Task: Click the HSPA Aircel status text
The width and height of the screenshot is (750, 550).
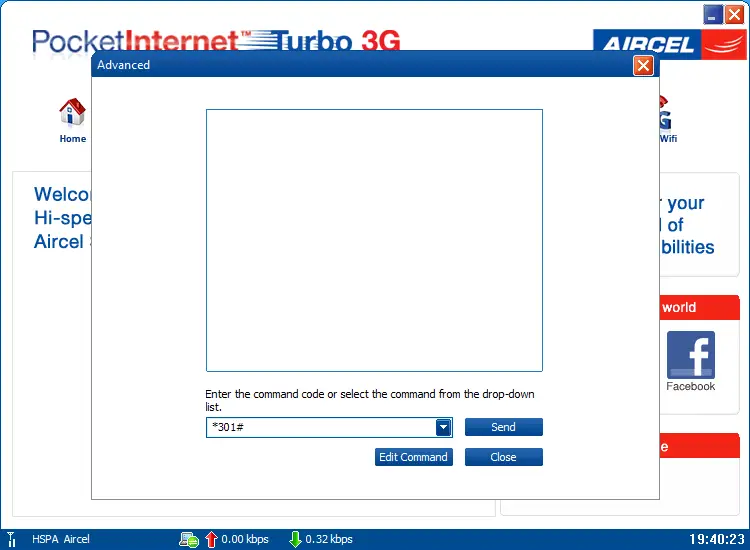Action: [61, 539]
